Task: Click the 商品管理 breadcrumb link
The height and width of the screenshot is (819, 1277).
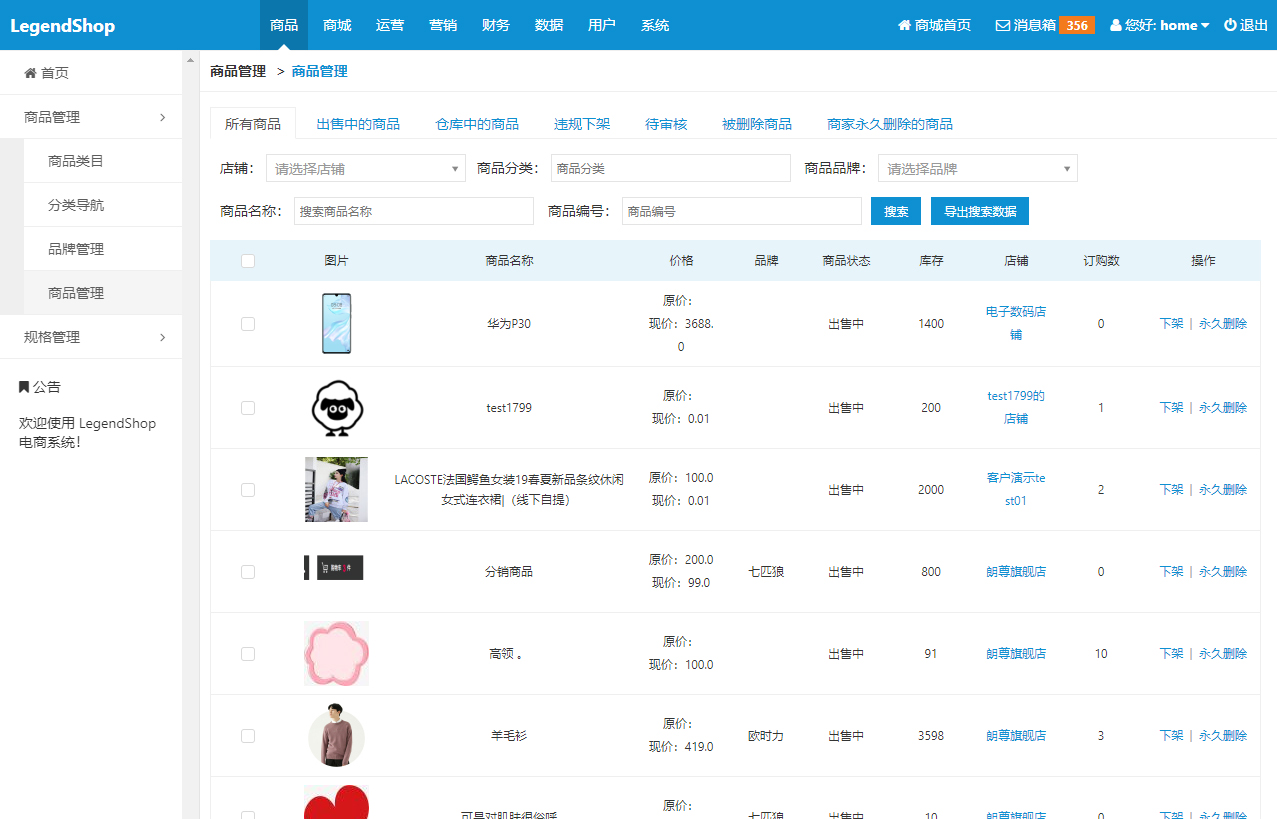Action: click(320, 71)
